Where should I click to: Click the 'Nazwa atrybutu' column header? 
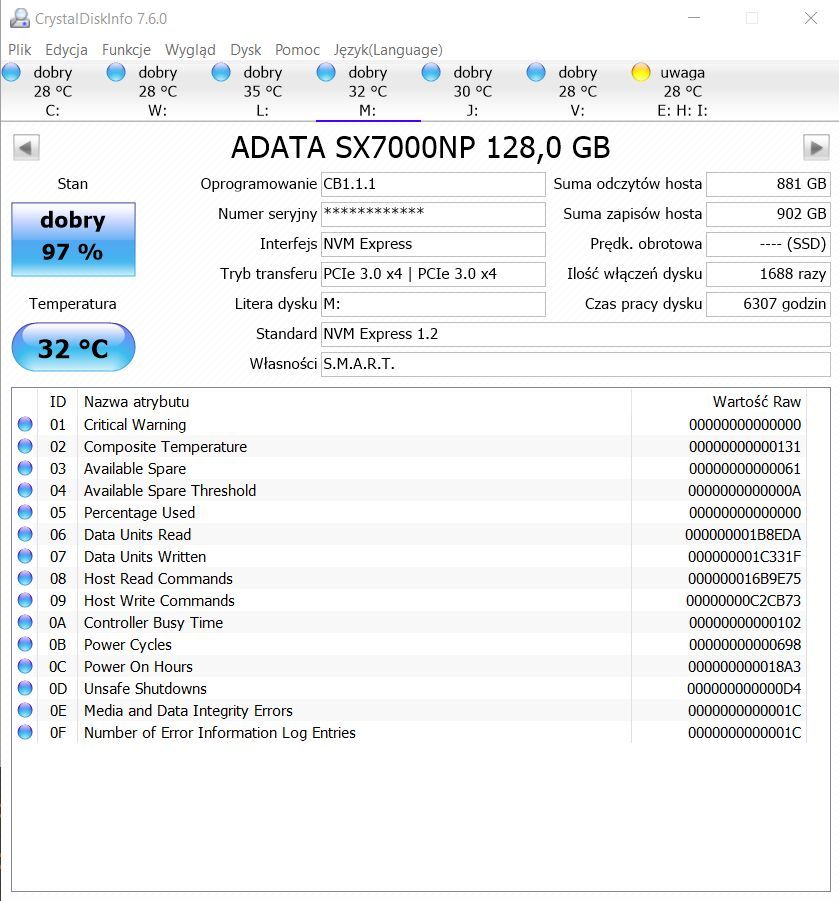tap(136, 402)
